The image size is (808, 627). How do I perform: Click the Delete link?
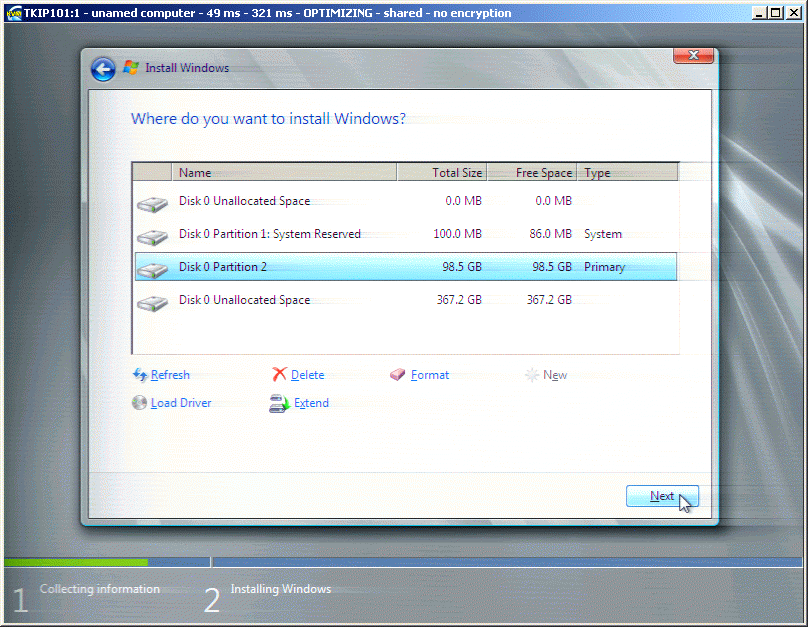[x=308, y=375]
